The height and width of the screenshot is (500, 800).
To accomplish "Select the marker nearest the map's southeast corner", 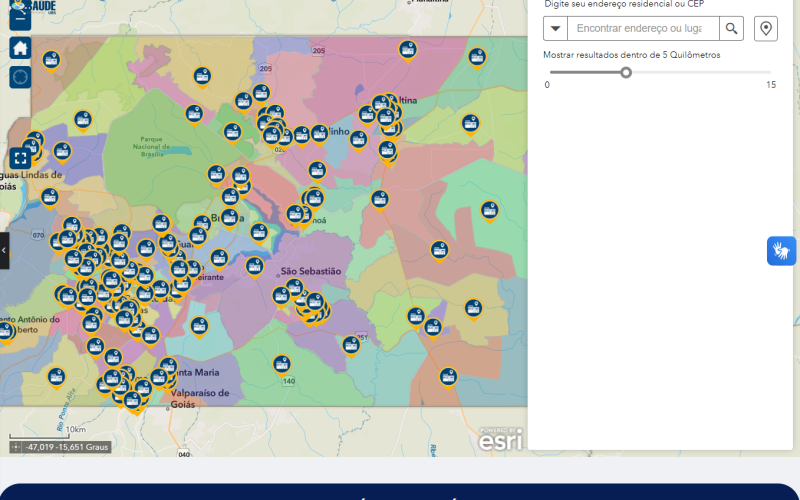I will coord(448,377).
